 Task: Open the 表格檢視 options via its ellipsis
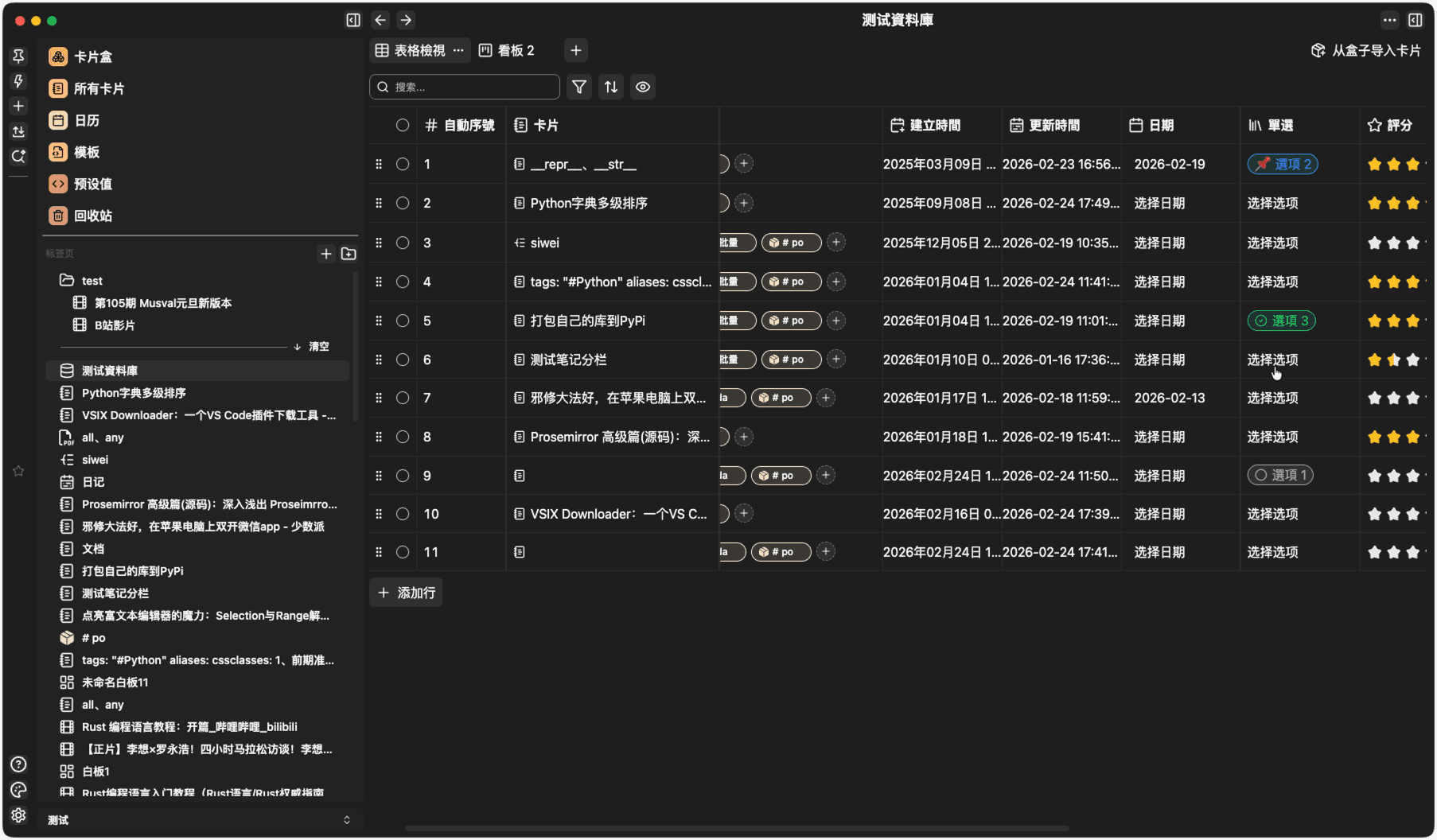(x=458, y=50)
